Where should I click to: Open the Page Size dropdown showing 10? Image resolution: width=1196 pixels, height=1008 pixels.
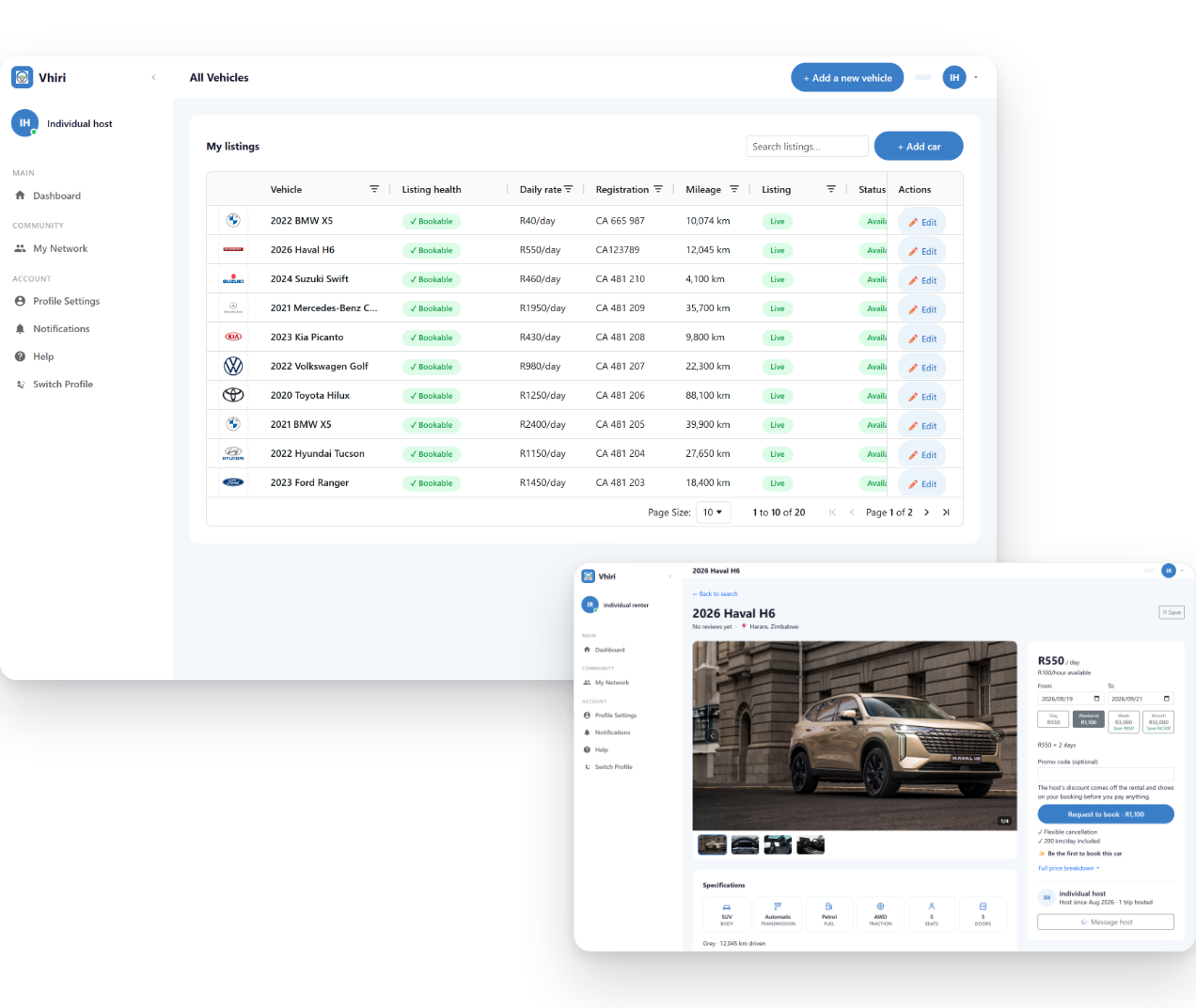coord(714,512)
